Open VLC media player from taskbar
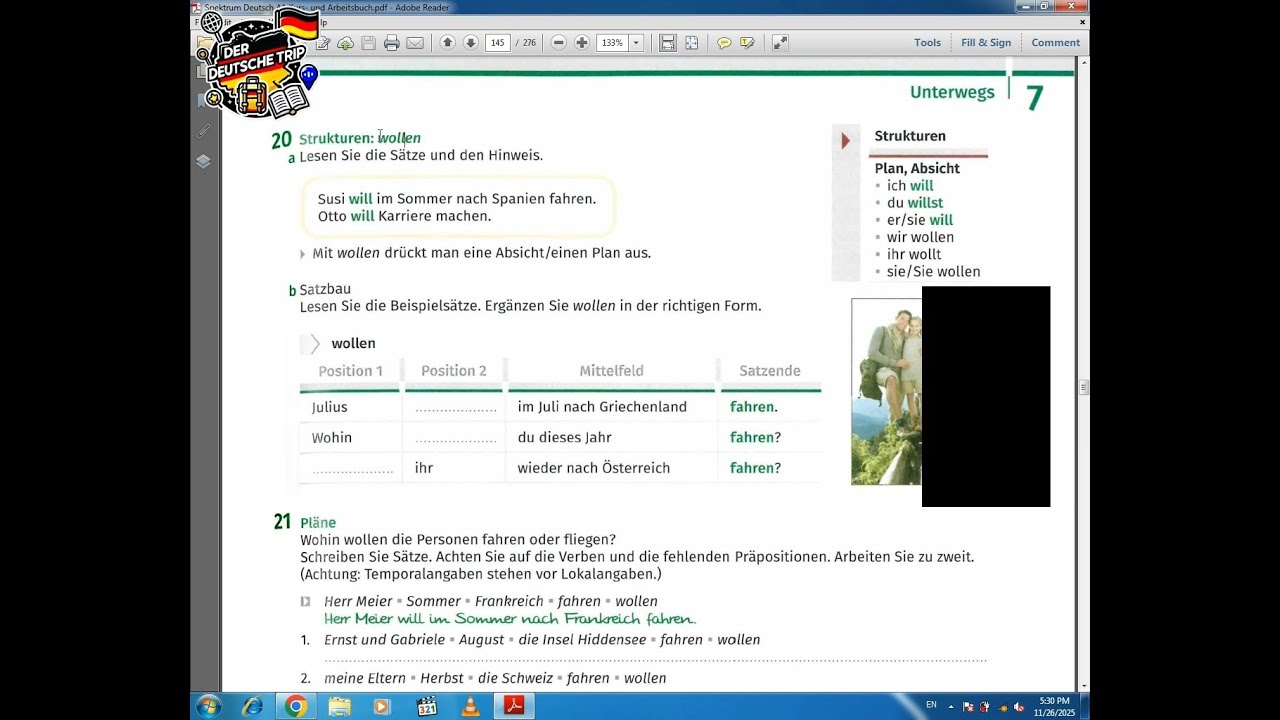 470,706
